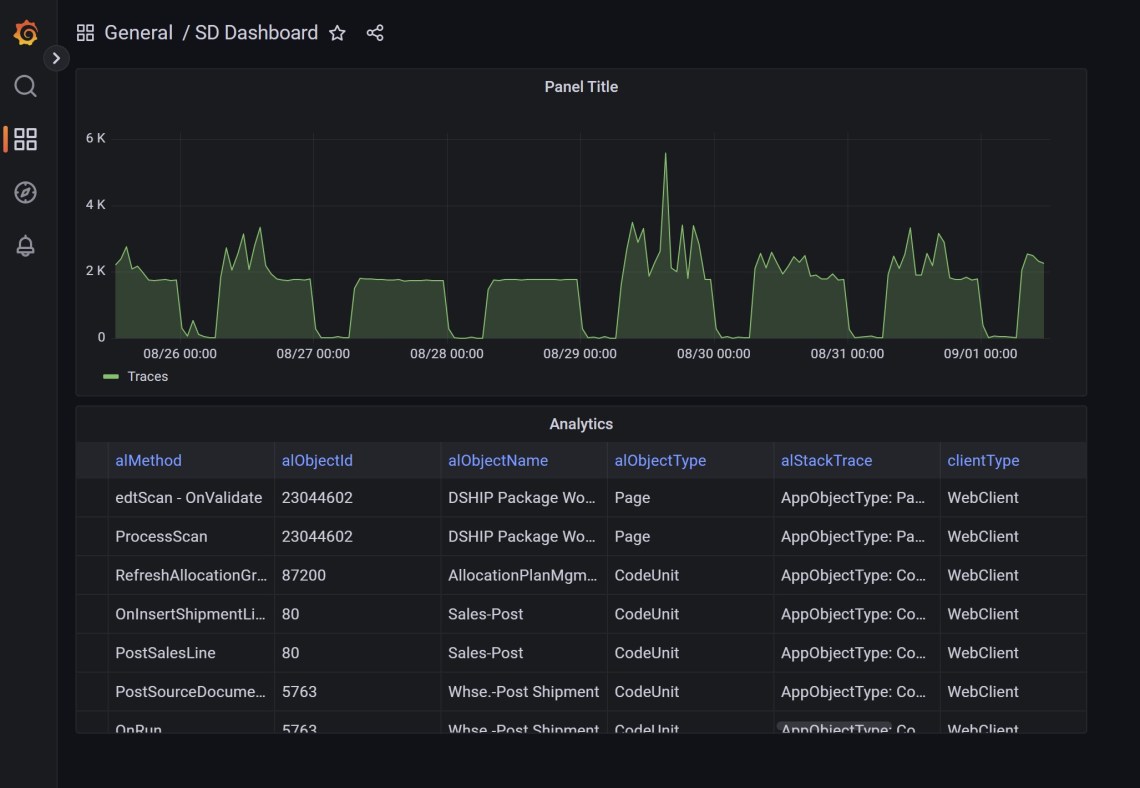Click the dashboard grid icon beside General
The image size is (1140, 788).
pos(85,33)
